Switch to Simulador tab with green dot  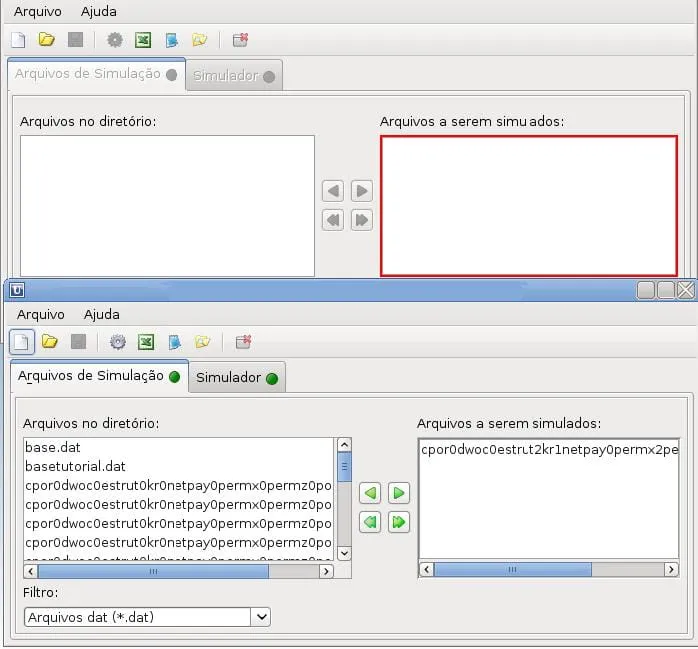tap(237, 378)
